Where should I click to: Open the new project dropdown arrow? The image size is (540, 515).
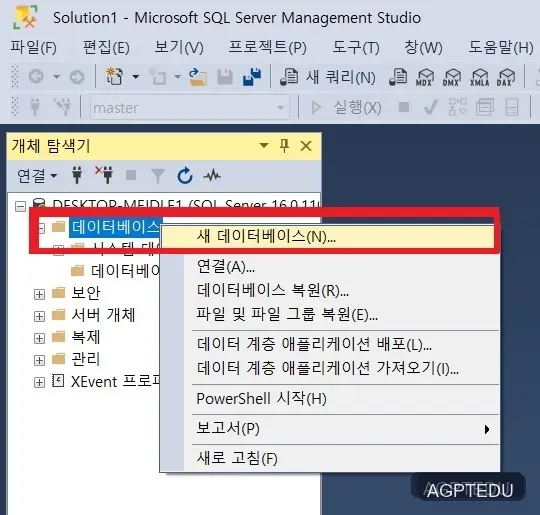[x=136, y=76]
